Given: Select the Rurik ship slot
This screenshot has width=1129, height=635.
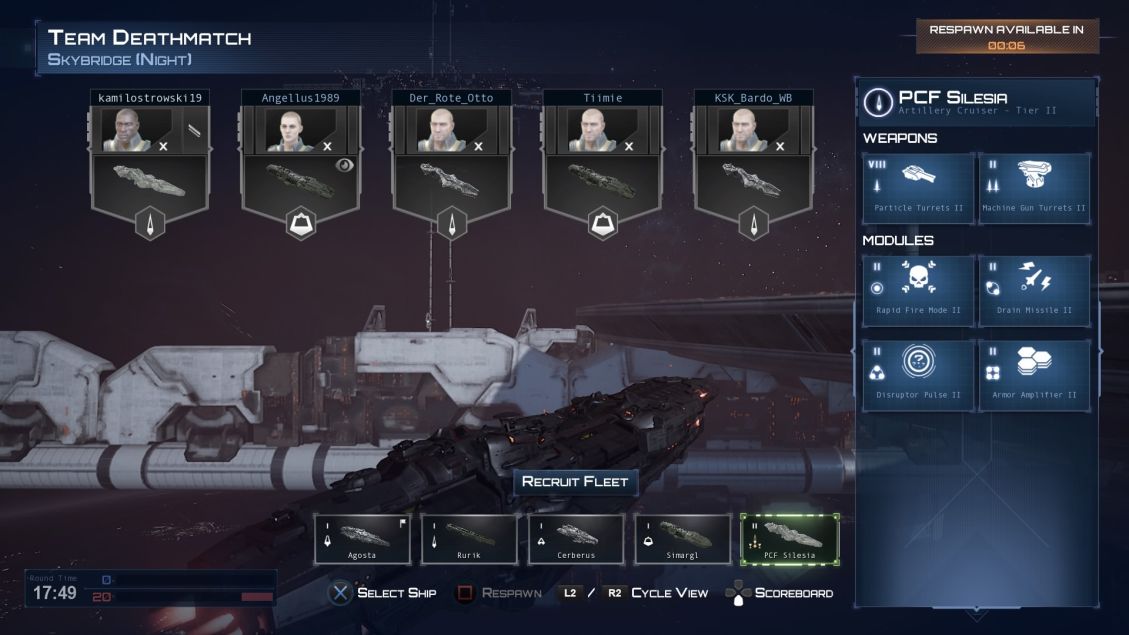Looking at the screenshot, I should [469, 539].
